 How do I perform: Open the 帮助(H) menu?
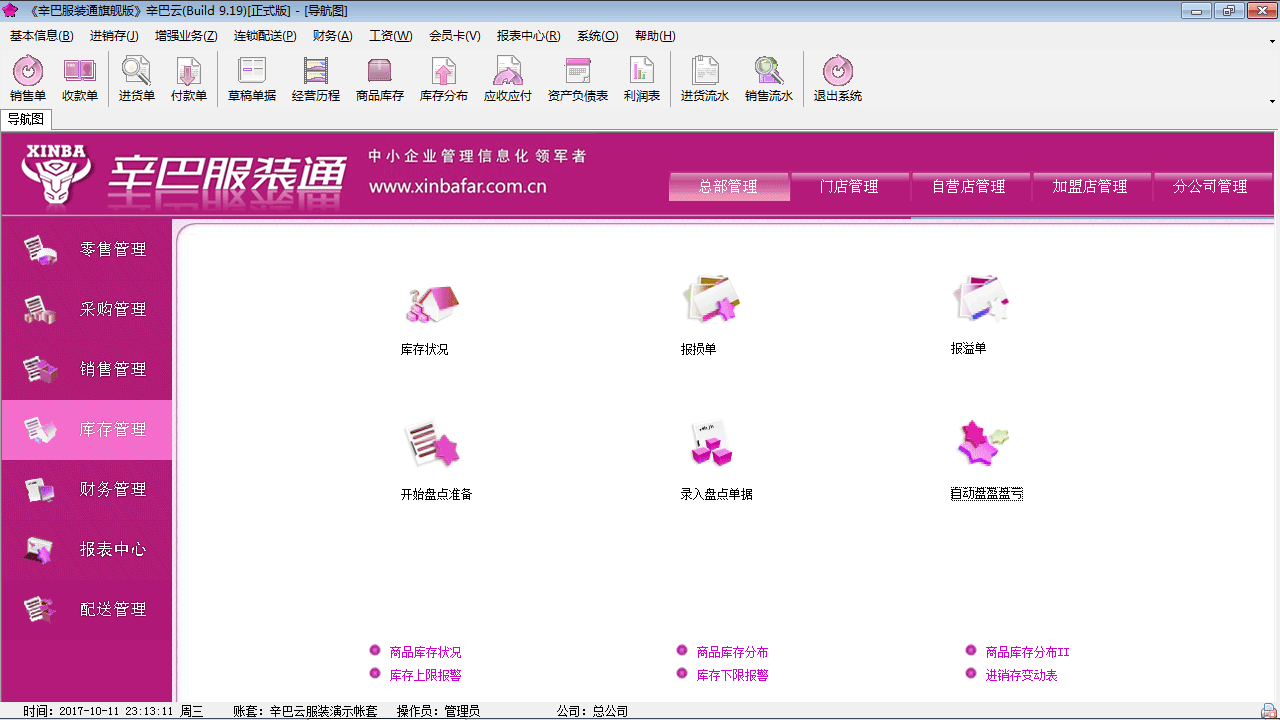point(655,36)
